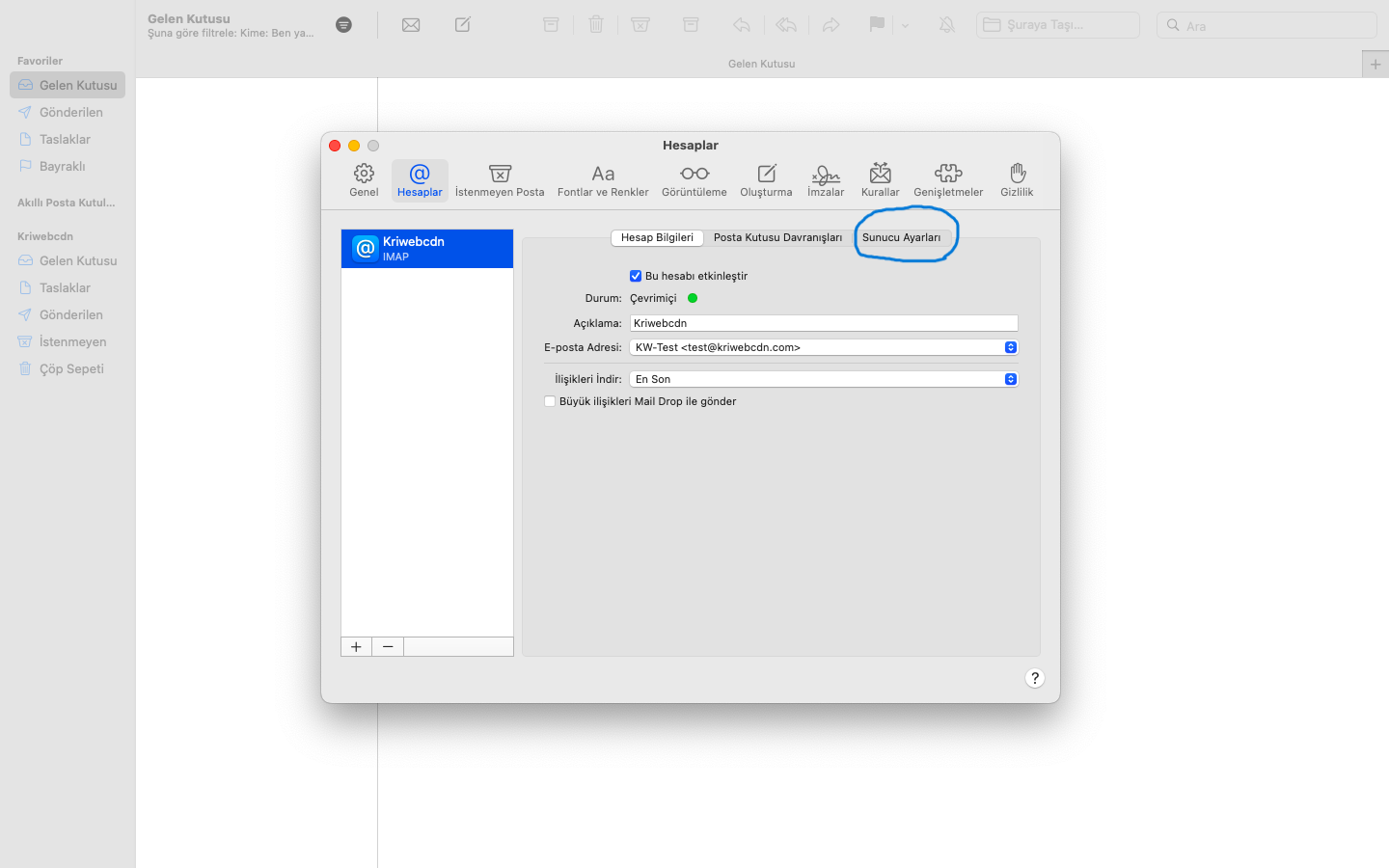Image resolution: width=1389 pixels, height=868 pixels.
Task: Open Fontlar ve Renkler preferences
Action: (x=603, y=179)
